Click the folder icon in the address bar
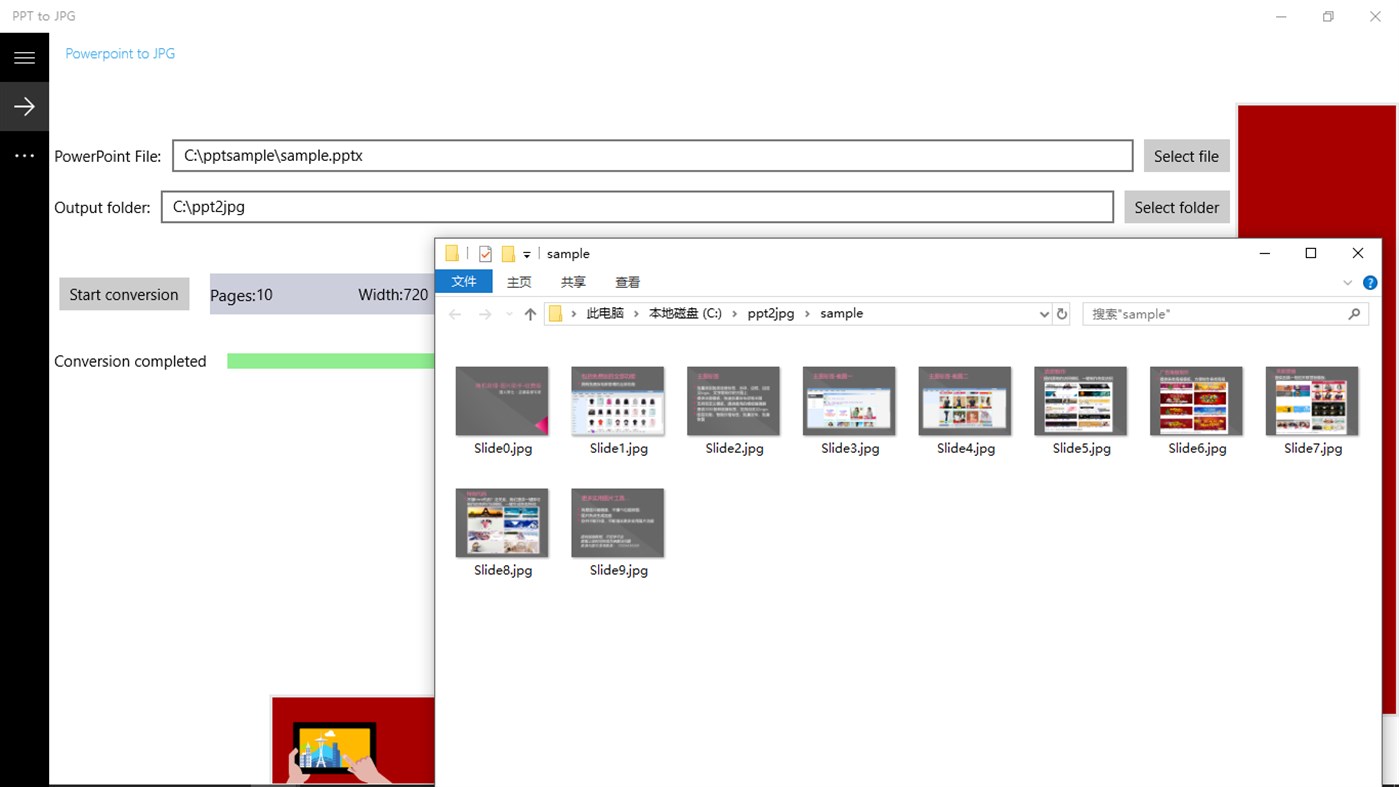The image size is (1399, 787). [x=555, y=313]
